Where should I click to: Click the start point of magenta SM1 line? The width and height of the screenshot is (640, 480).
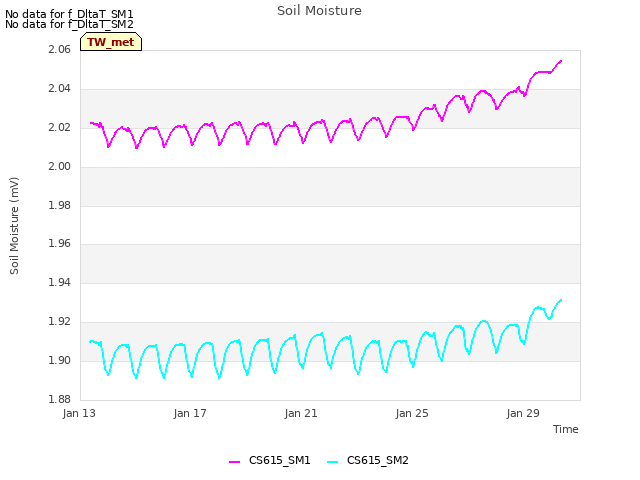[x=90, y=123]
